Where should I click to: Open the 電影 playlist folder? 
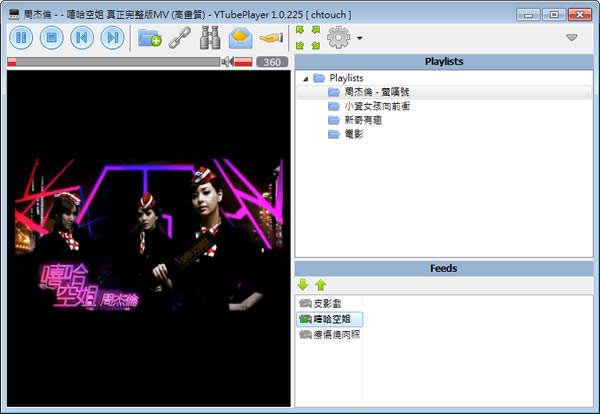[352, 134]
